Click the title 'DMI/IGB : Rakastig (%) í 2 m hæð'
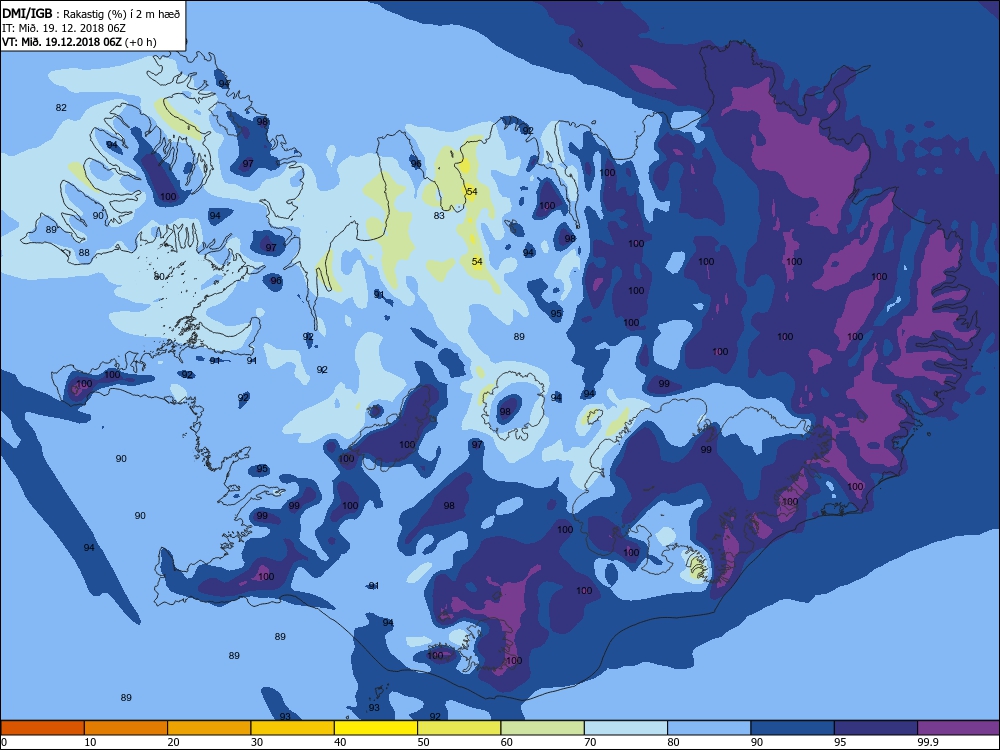The width and height of the screenshot is (1000, 750). pyautogui.click(x=91, y=14)
